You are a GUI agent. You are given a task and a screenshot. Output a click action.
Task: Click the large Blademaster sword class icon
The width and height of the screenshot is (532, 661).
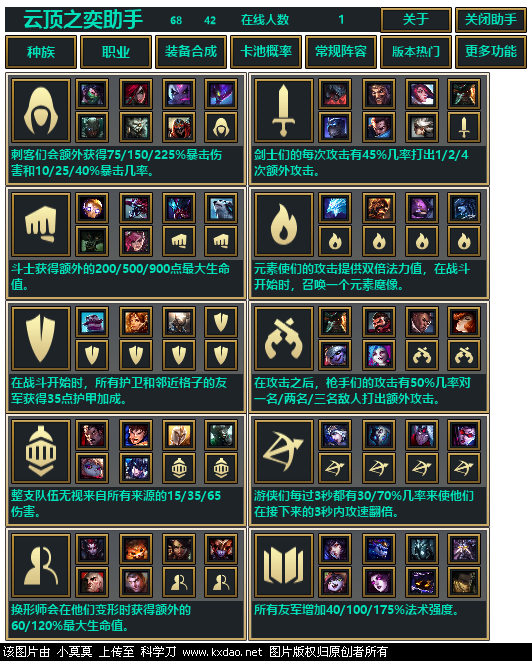coord(284,110)
